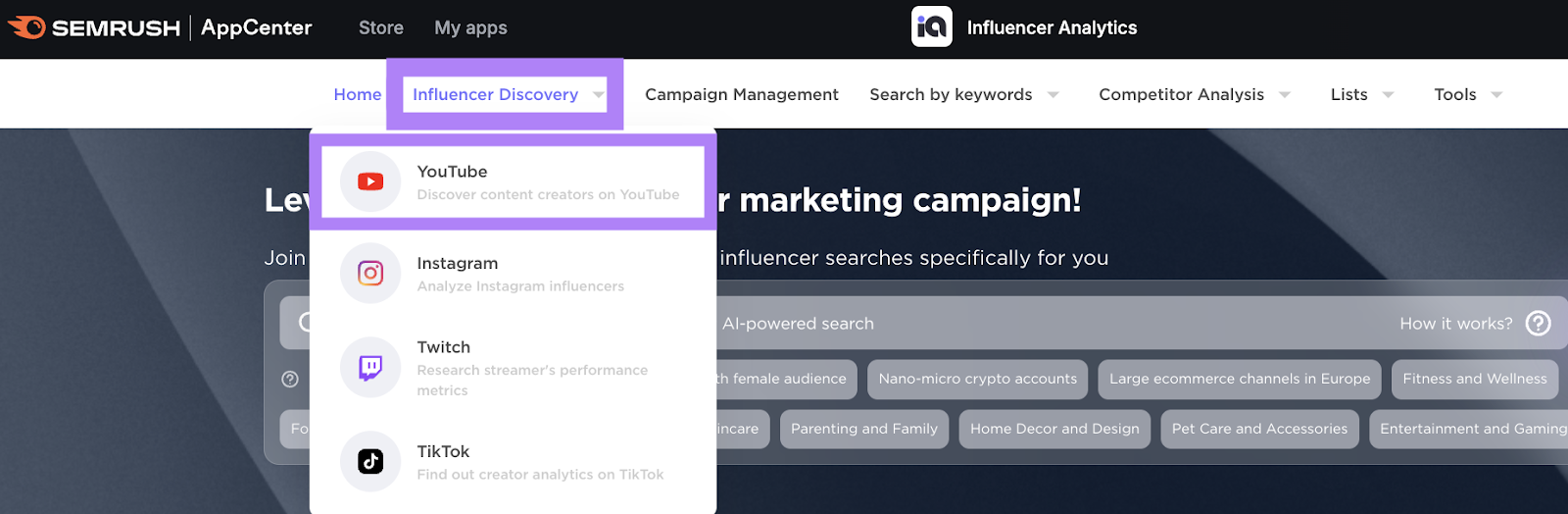Image resolution: width=1568 pixels, height=514 pixels.
Task: Choose the Fitness and Wellness suggestion chip
Action: click(1474, 380)
